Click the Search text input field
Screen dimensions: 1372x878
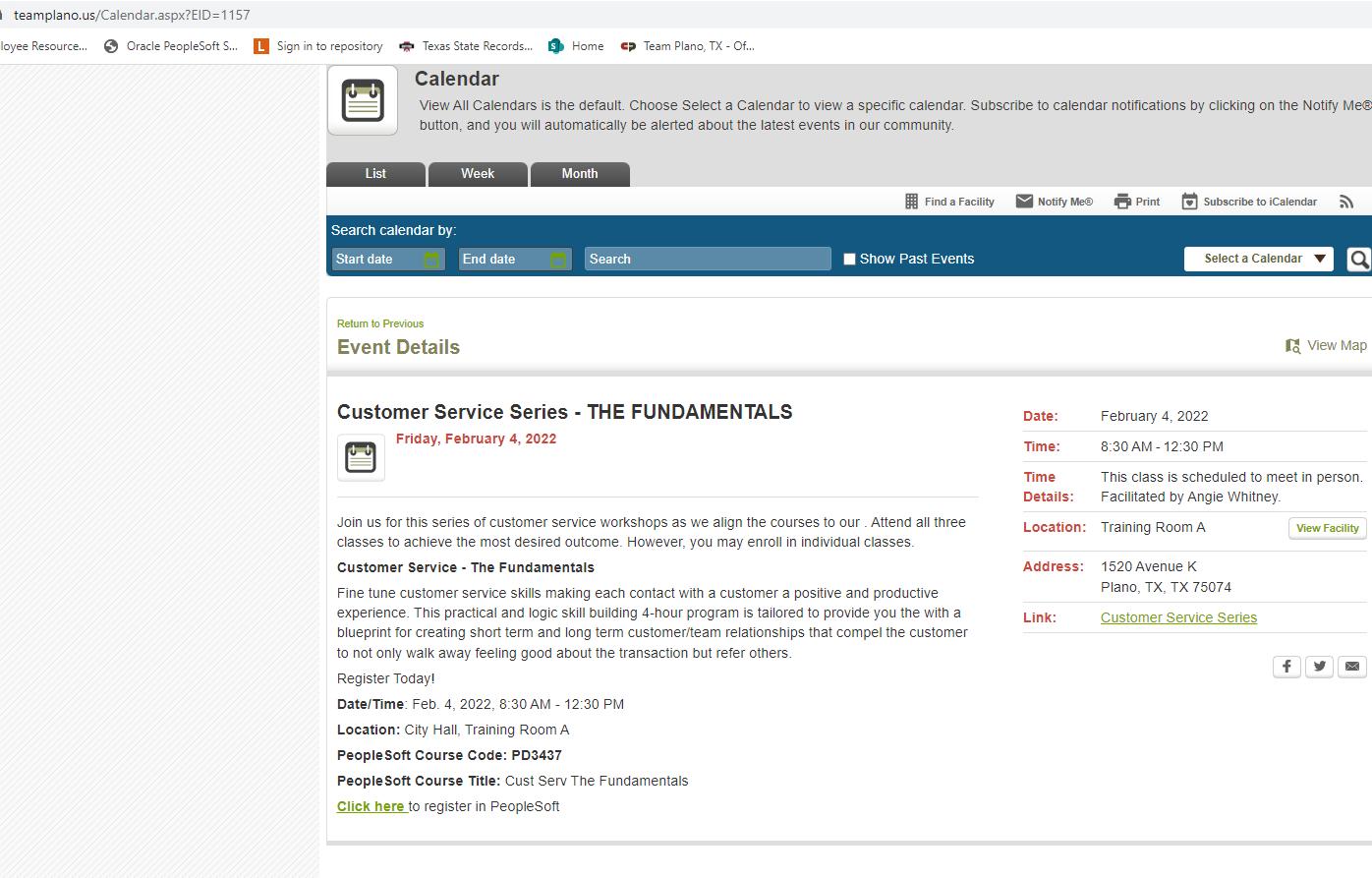point(708,259)
